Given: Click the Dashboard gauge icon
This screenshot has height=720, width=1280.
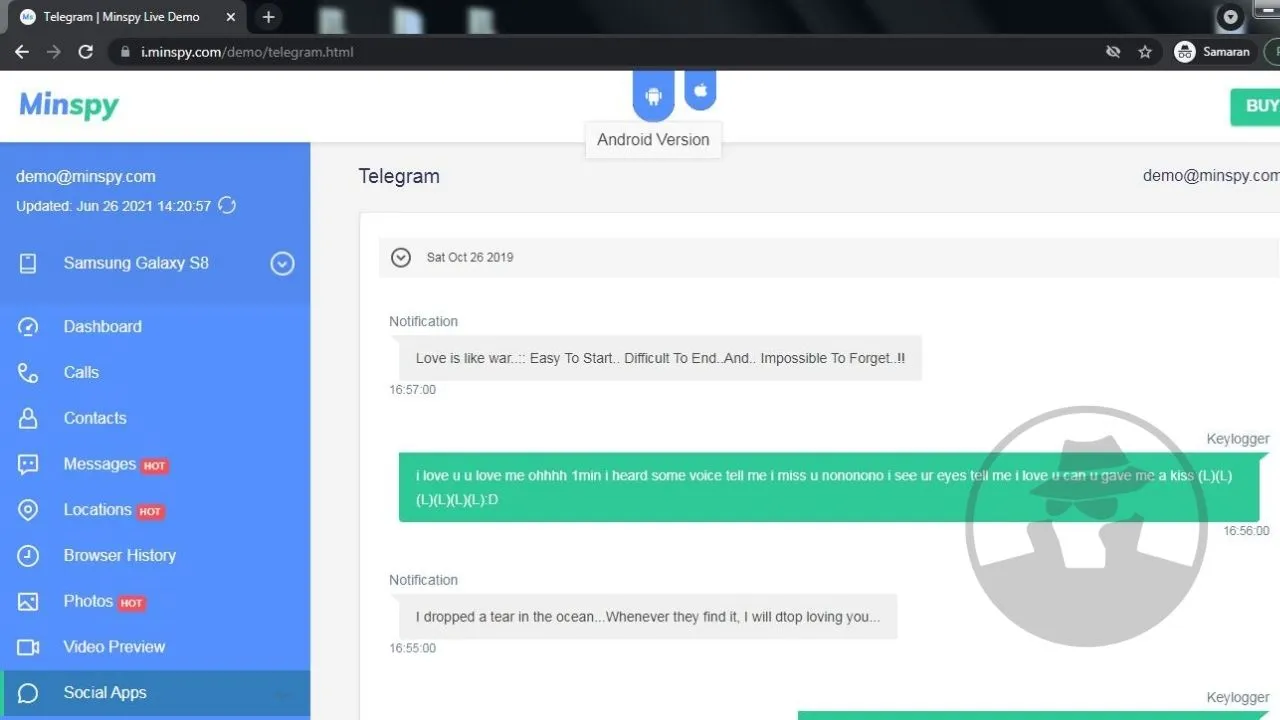Looking at the screenshot, I should tap(28, 327).
